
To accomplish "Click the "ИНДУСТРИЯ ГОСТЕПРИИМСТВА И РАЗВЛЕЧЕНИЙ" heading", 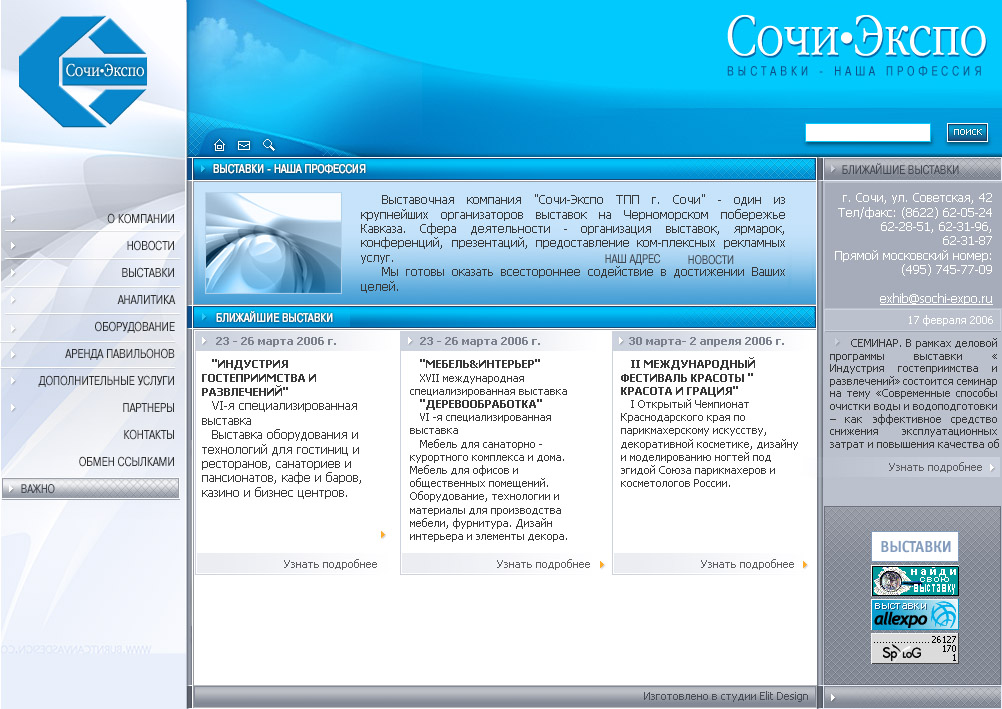I will coord(258,378).
